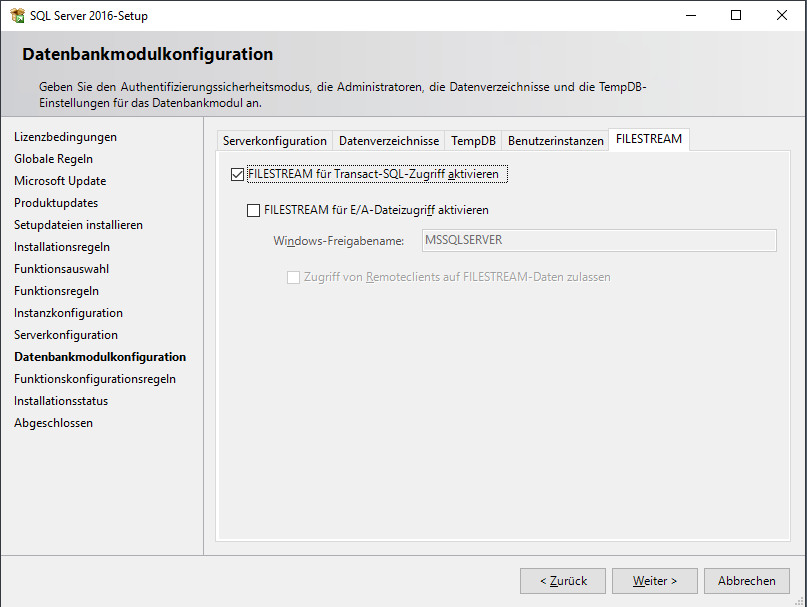Image resolution: width=807 pixels, height=607 pixels.
Task: Click Datenbankmodulkonfiguration step in sidebar
Action: (99, 357)
